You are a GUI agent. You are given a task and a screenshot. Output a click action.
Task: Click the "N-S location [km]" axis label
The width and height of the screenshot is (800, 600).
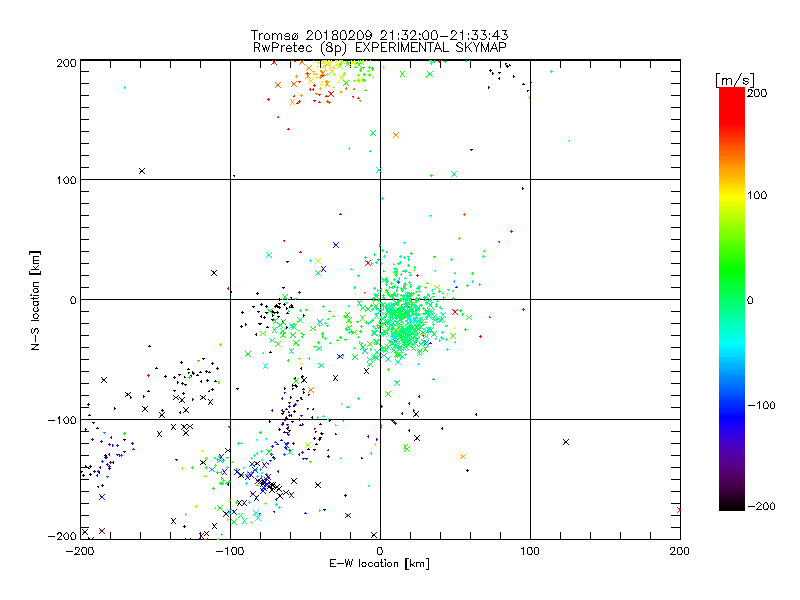coord(35,300)
